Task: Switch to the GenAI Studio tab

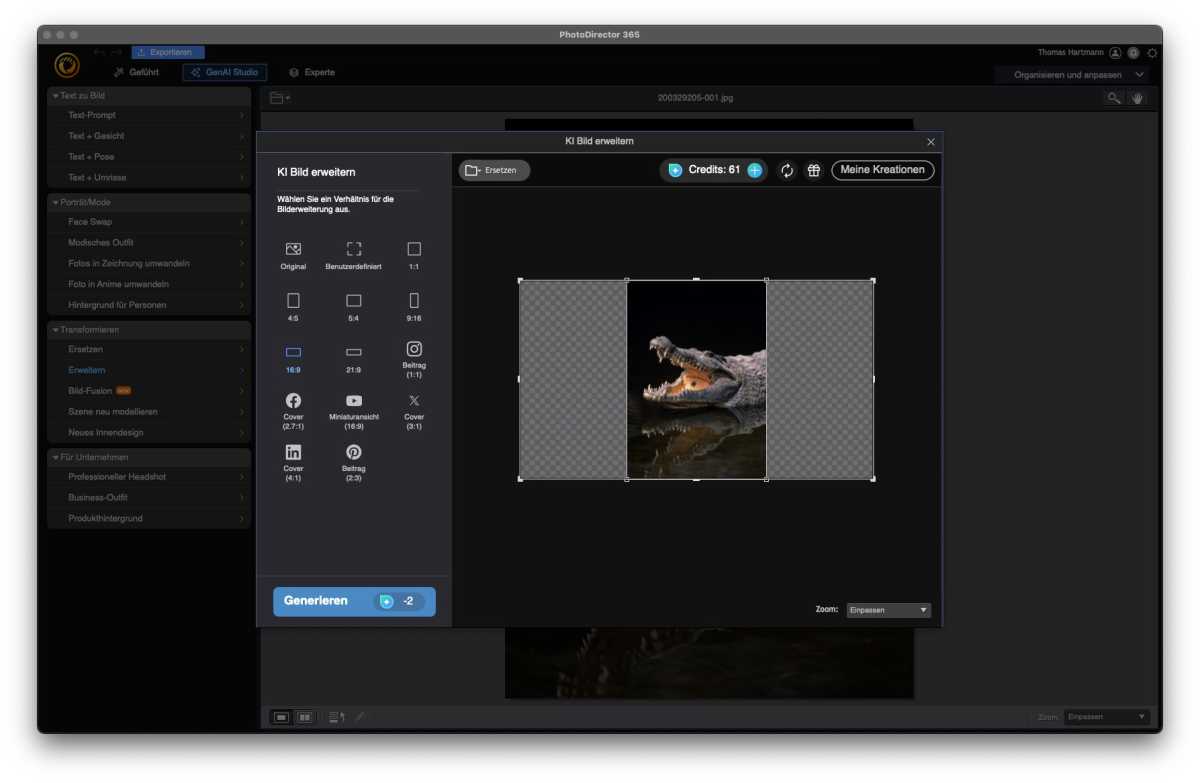Action: pos(225,72)
